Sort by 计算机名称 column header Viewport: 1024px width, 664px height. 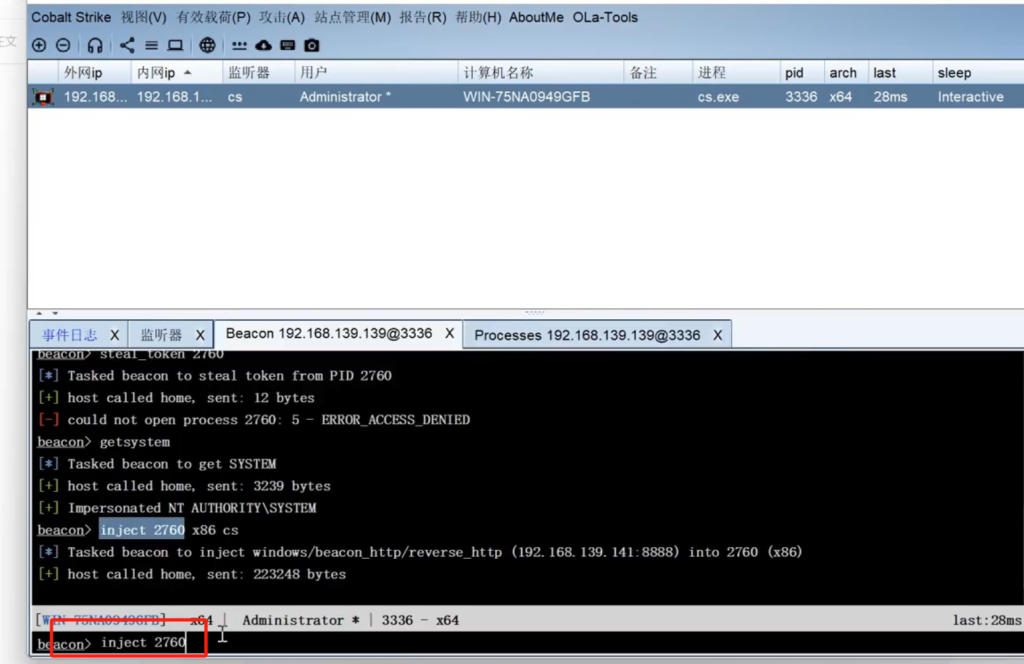click(541, 72)
